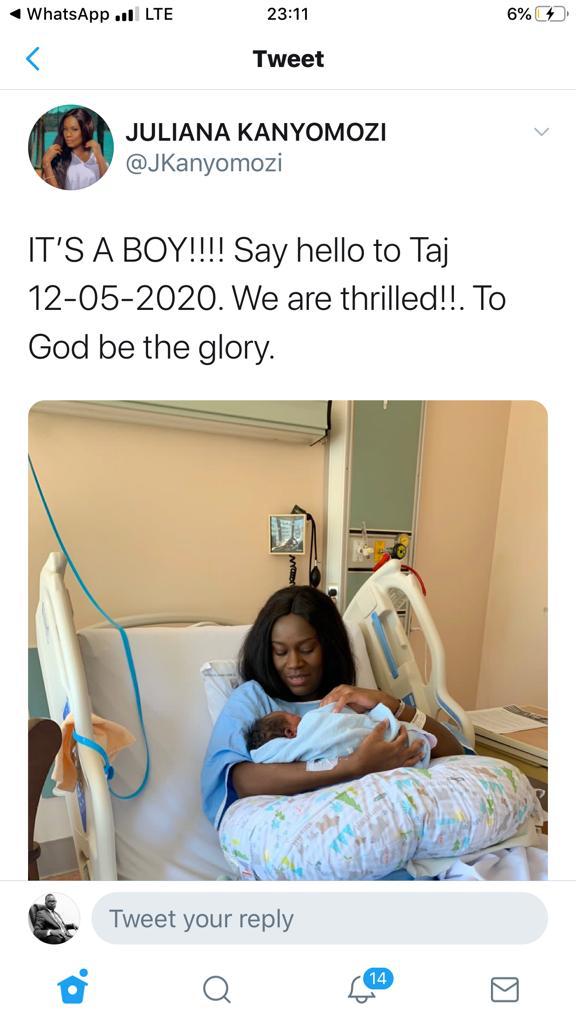Tap the 23:11 clock in status bar

click(288, 14)
